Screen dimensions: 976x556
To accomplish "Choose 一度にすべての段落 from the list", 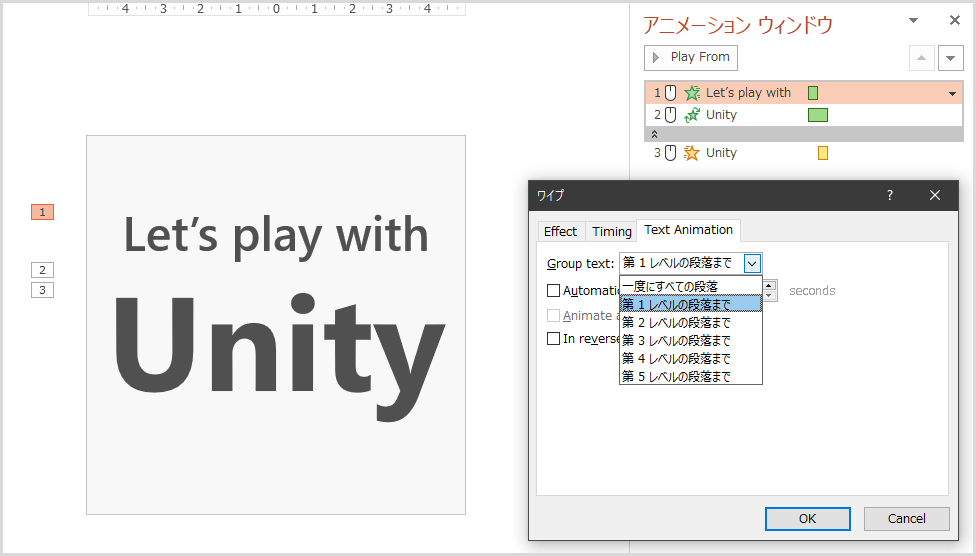I will [x=691, y=286].
